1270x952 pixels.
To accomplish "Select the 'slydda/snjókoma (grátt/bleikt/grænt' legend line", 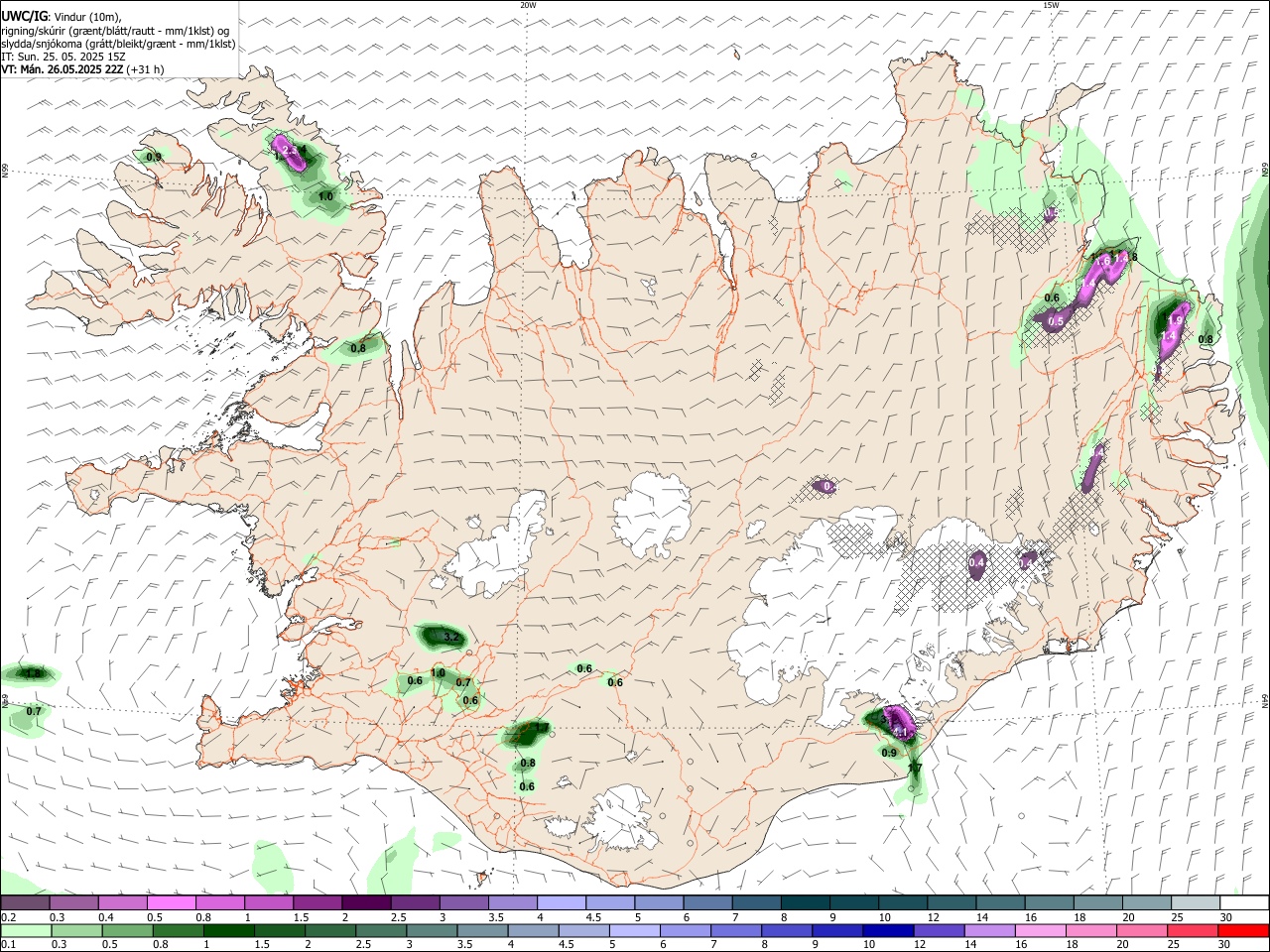I will pyautogui.click(x=118, y=44).
